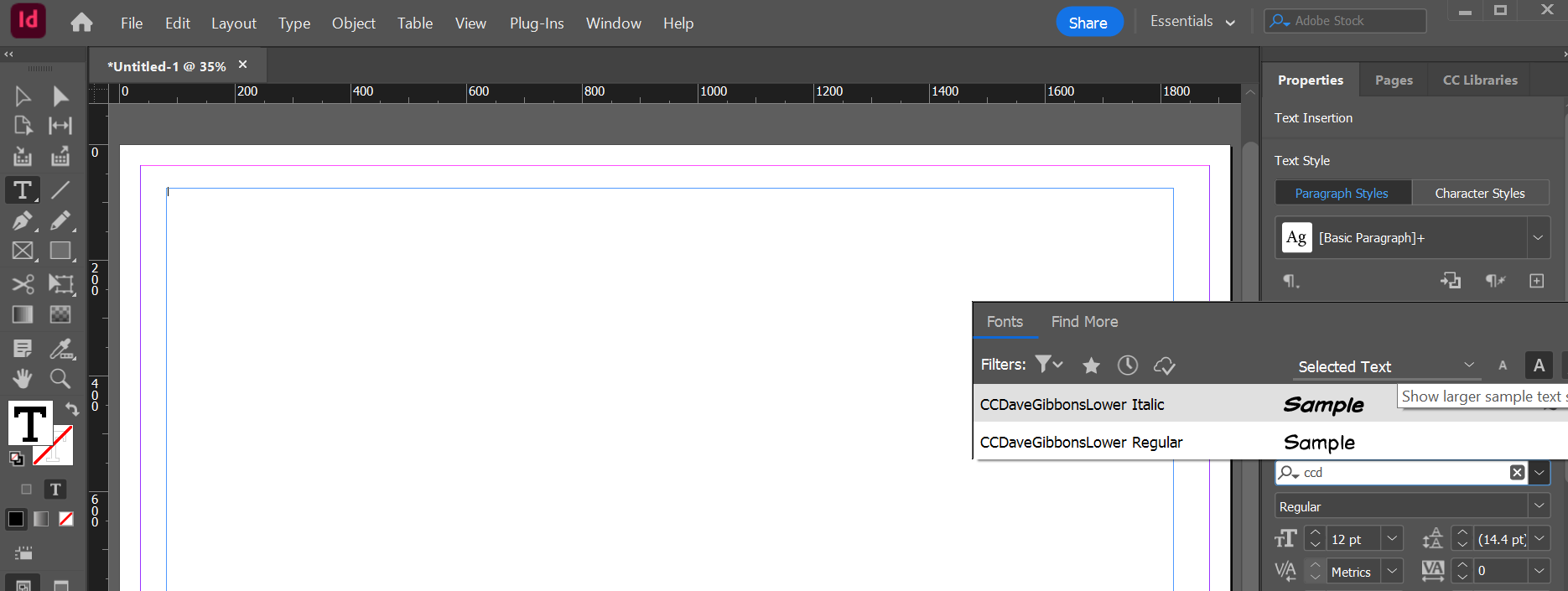Viewport: 1568px width, 591px height.
Task: Switch to Character Styles
Action: tap(1479, 194)
